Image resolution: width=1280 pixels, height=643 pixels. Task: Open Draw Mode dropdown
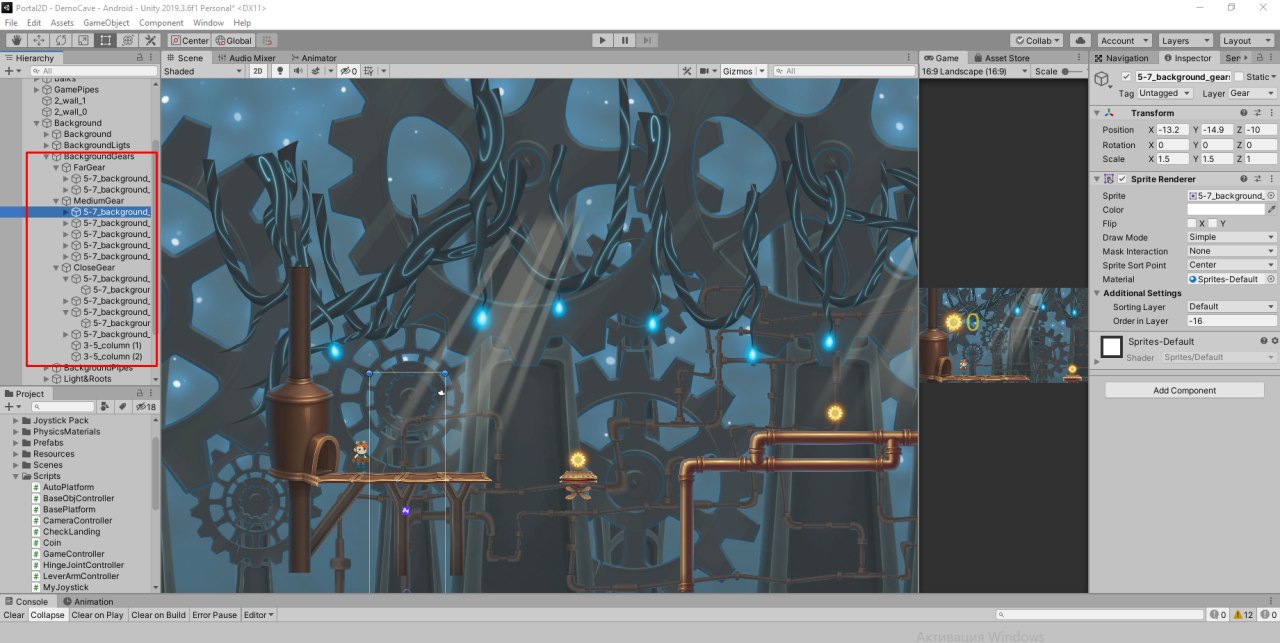click(1232, 237)
